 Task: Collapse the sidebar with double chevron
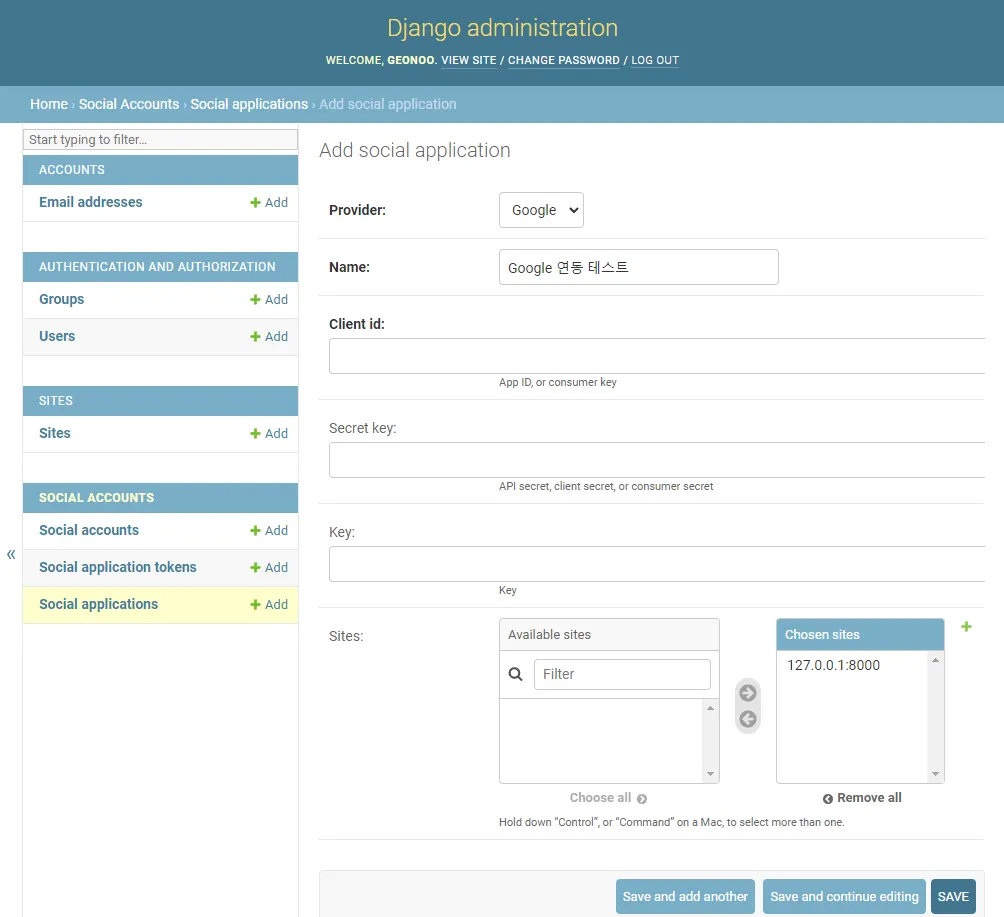click(11, 554)
